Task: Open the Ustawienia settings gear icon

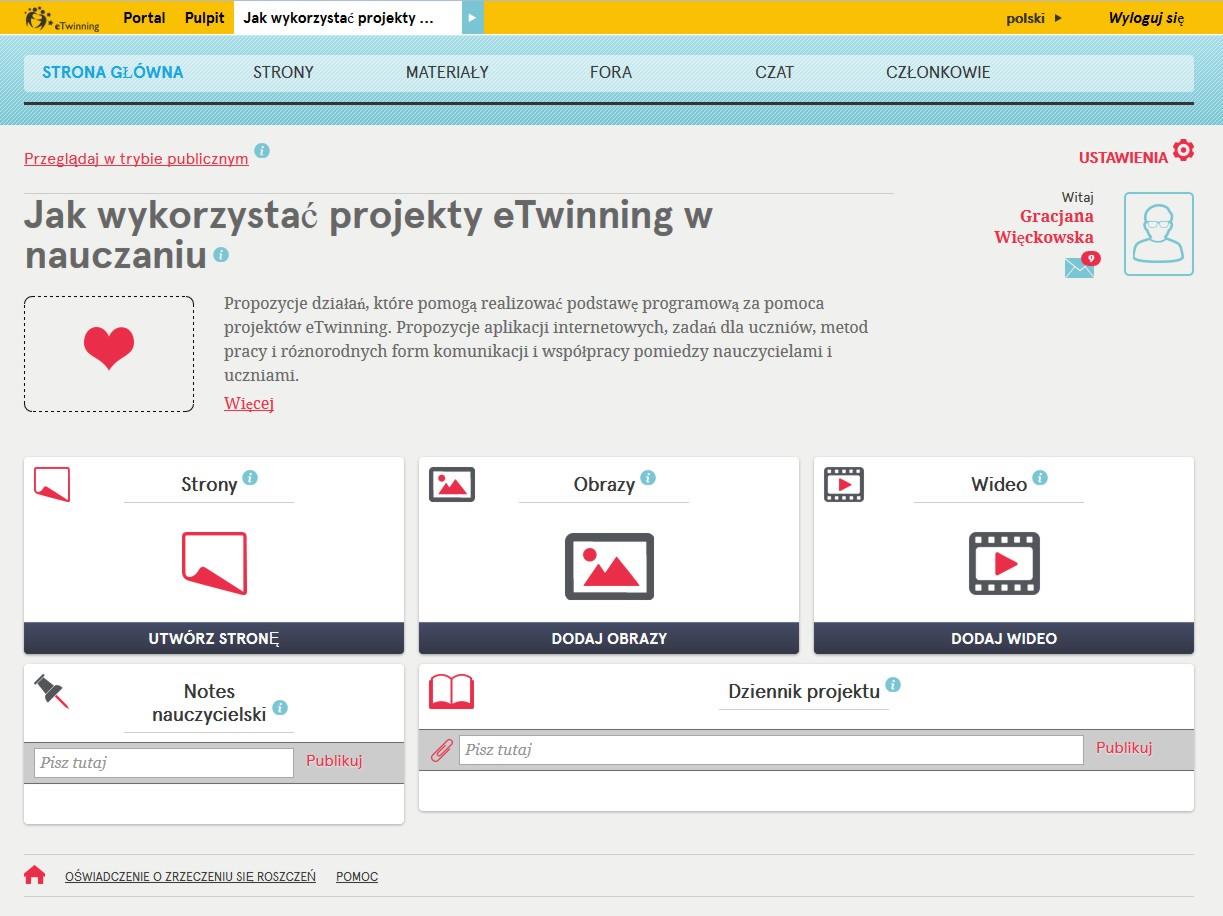Action: (1183, 150)
